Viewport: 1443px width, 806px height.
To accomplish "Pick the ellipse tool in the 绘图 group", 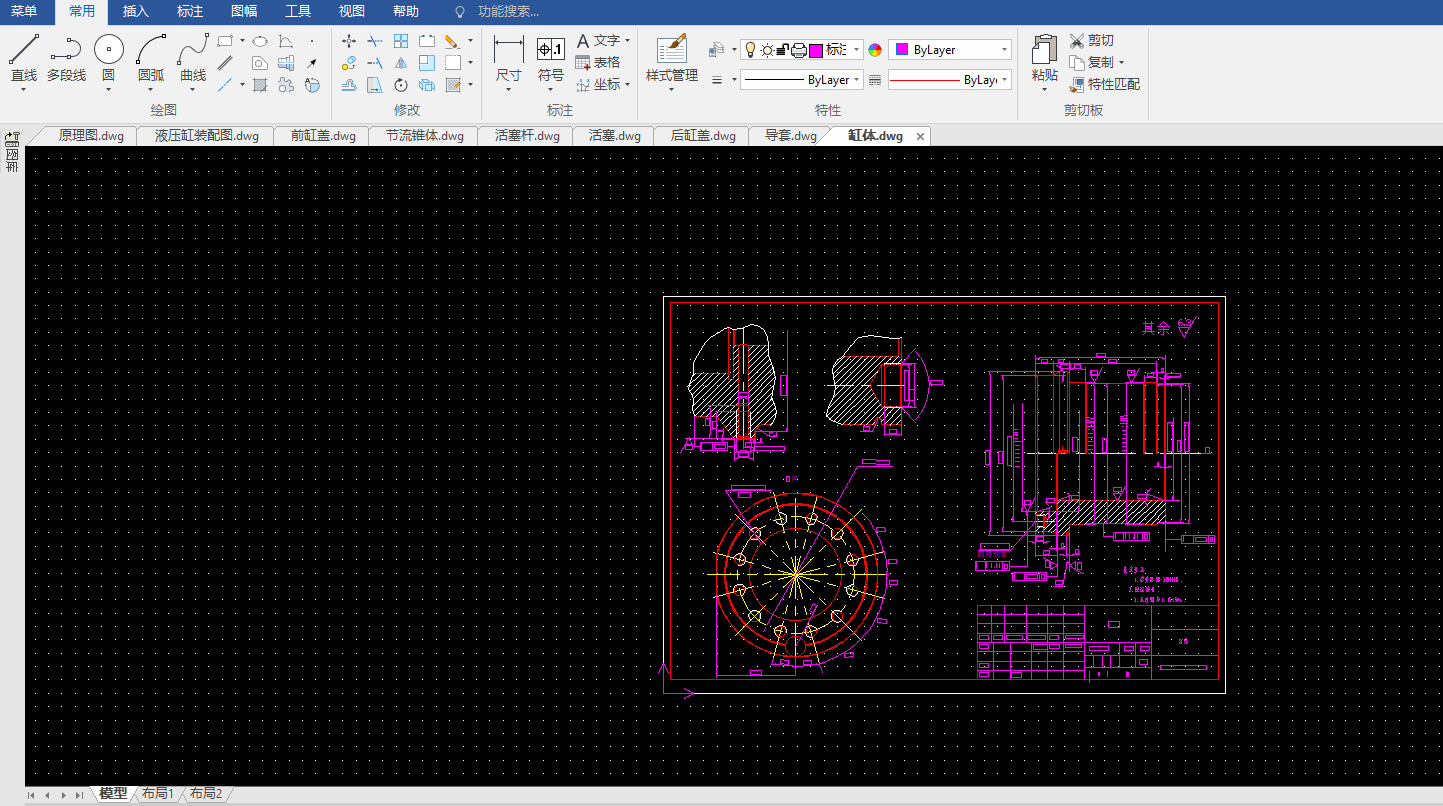I will [x=259, y=41].
